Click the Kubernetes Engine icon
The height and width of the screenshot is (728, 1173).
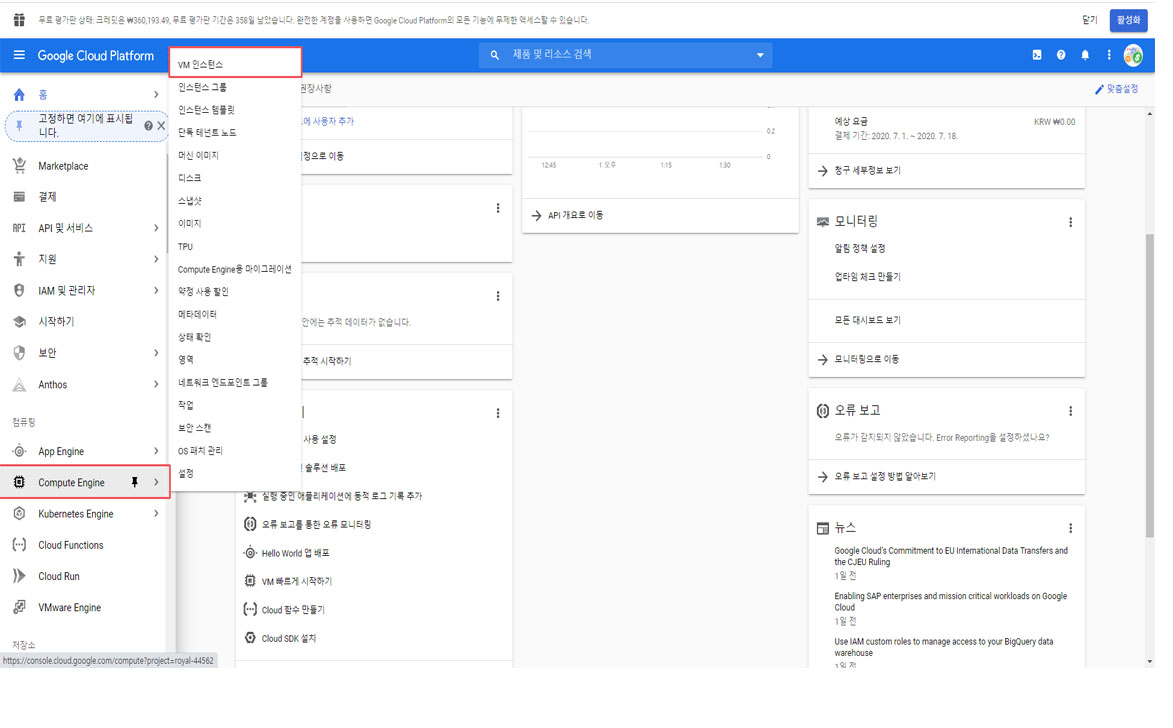coord(19,514)
